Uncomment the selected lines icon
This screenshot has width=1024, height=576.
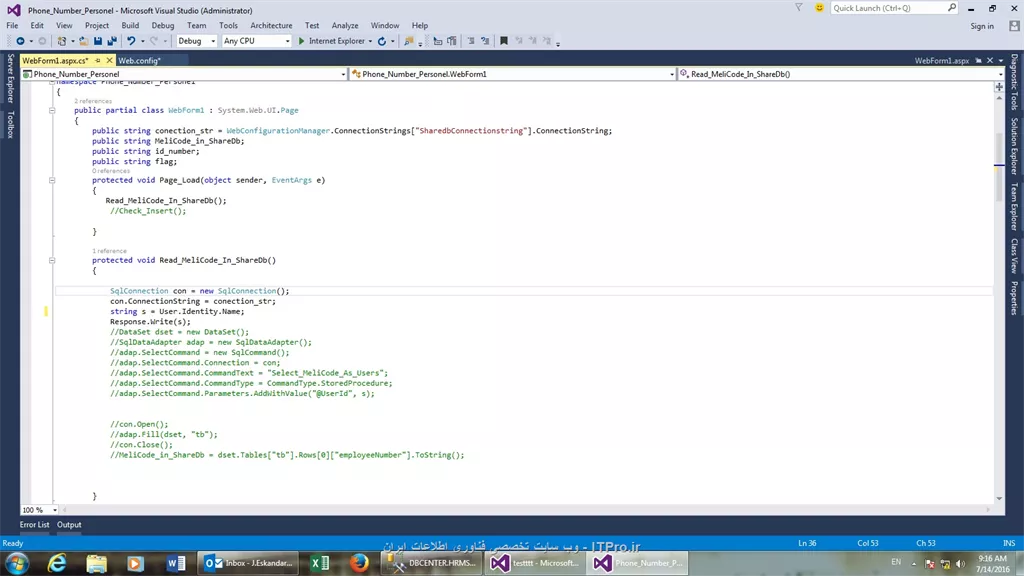coord(485,41)
